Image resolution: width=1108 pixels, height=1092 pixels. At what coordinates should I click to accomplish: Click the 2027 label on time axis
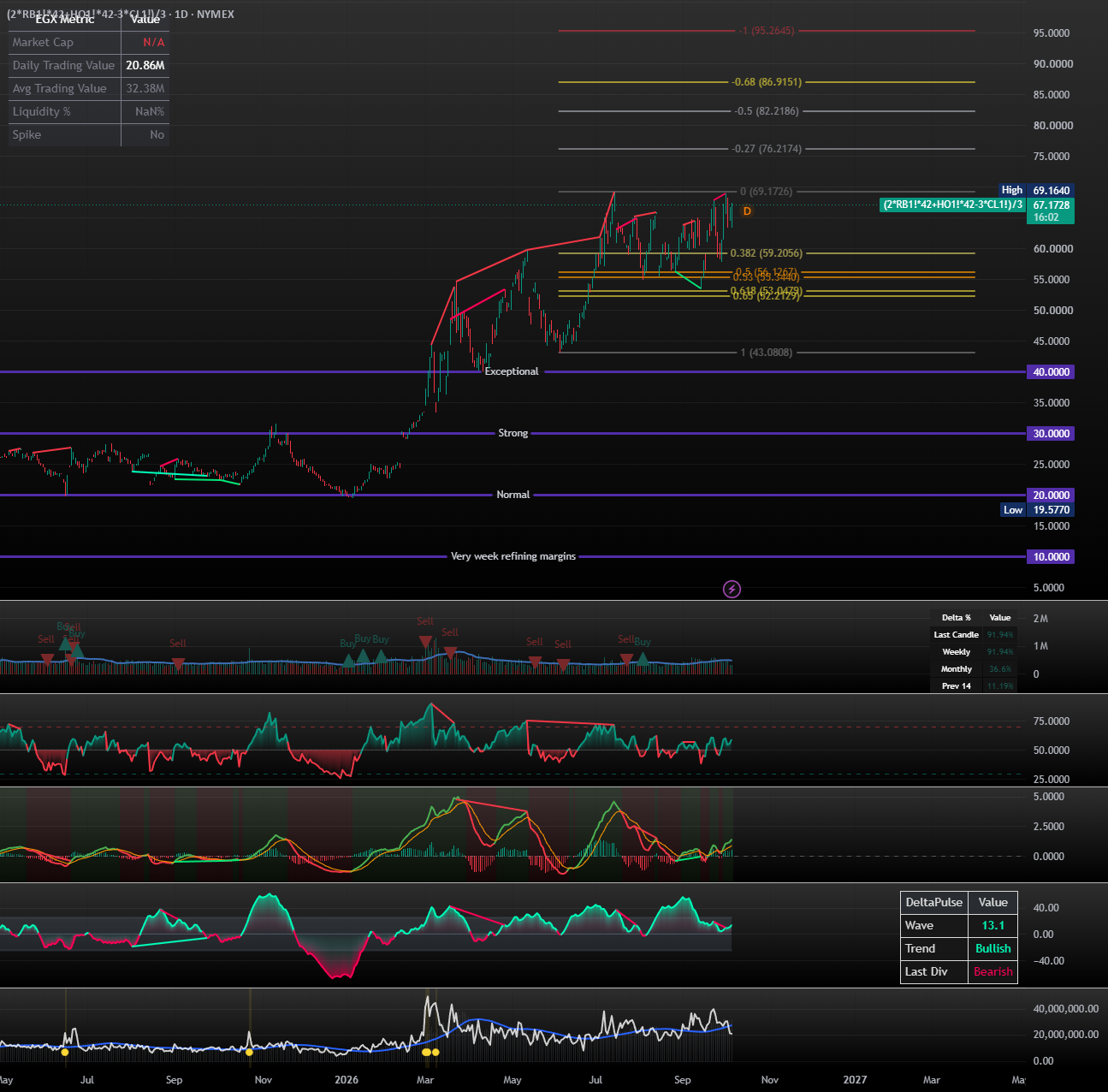(855, 1080)
